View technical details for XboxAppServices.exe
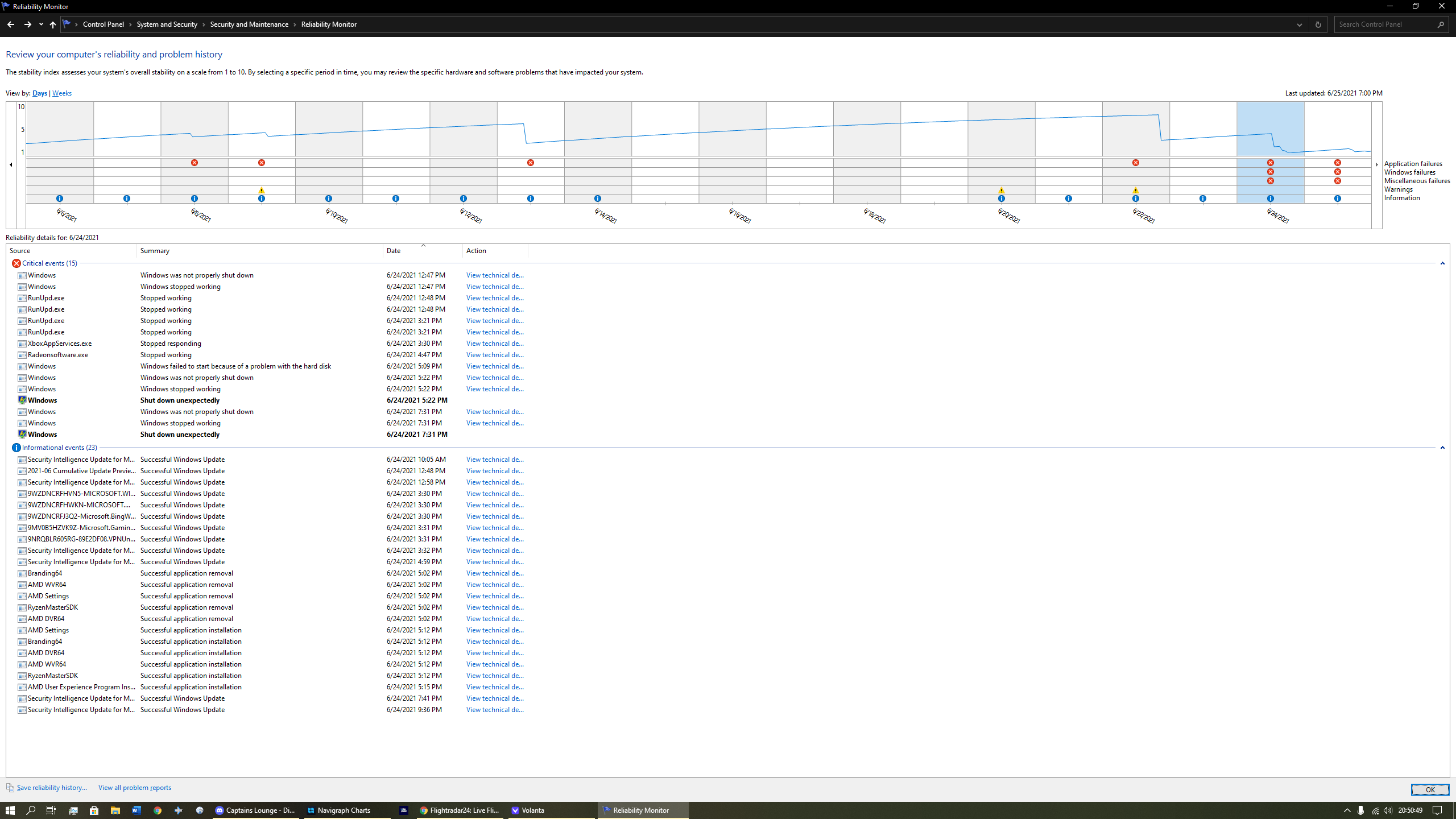This screenshot has width=1456, height=819. [x=495, y=344]
